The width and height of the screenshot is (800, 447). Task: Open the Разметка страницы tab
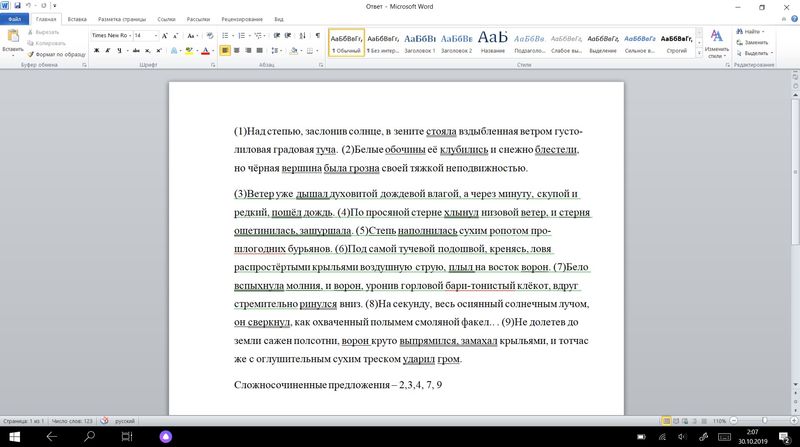point(123,19)
